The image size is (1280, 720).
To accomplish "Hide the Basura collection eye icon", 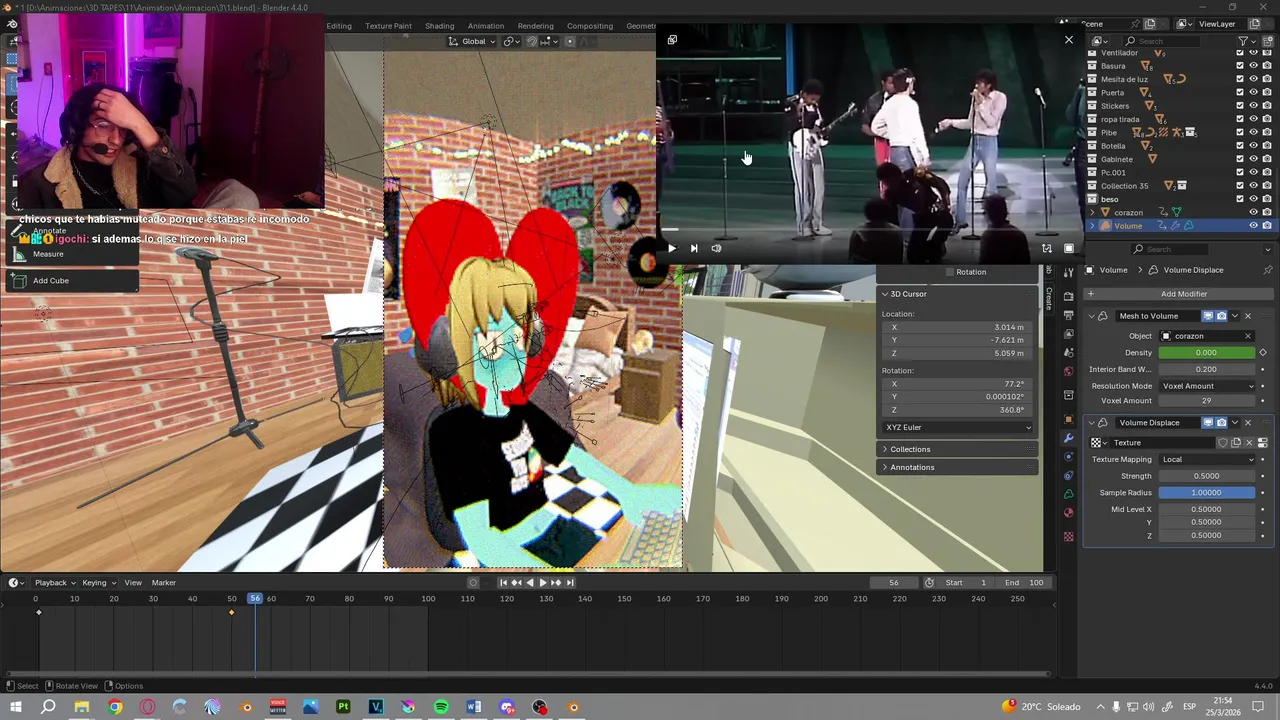I will [x=1253, y=66].
